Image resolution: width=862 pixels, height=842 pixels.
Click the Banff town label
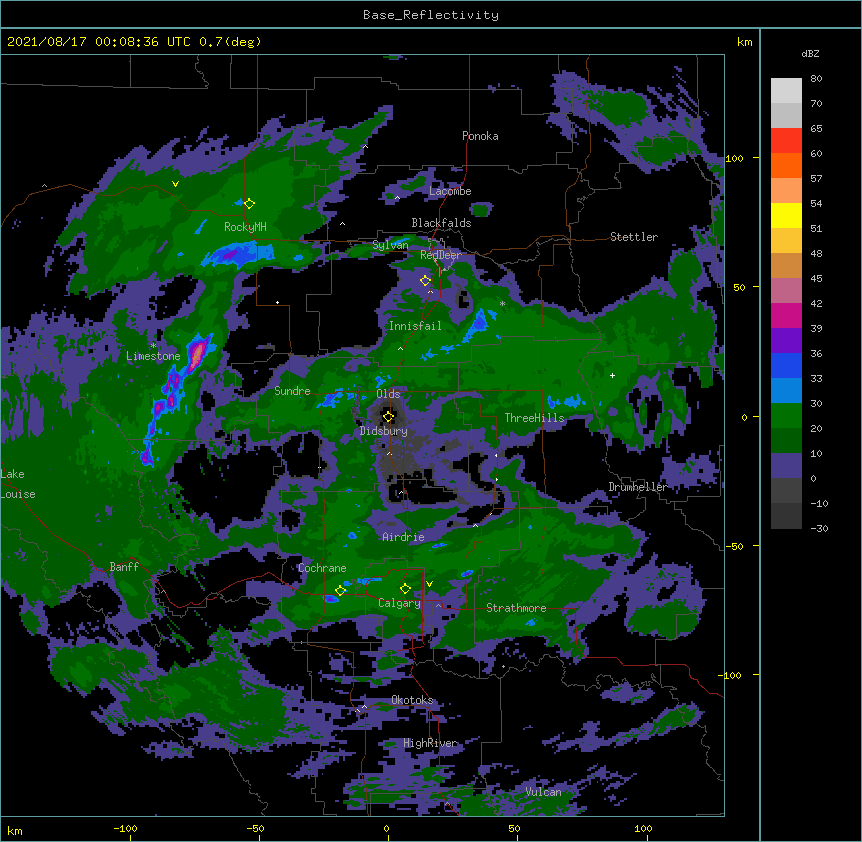tap(124, 567)
